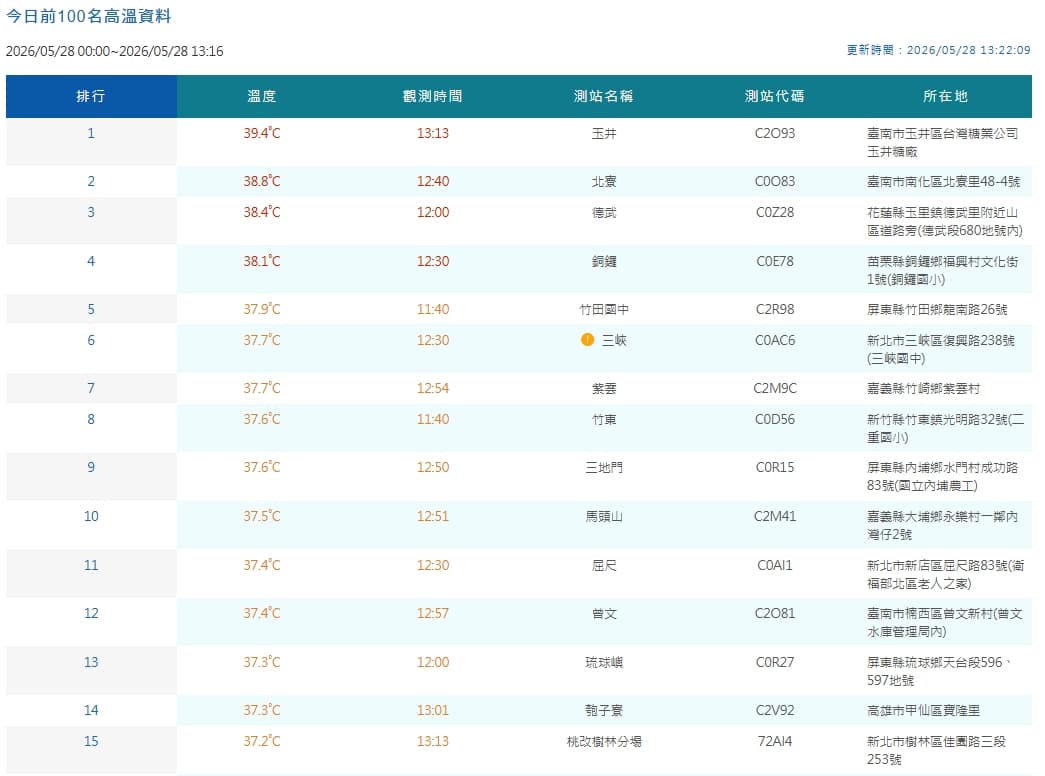The width and height of the screenshot is (1045, 776).
Task: Click station code C2M41
Action: (x=774, y=517)
